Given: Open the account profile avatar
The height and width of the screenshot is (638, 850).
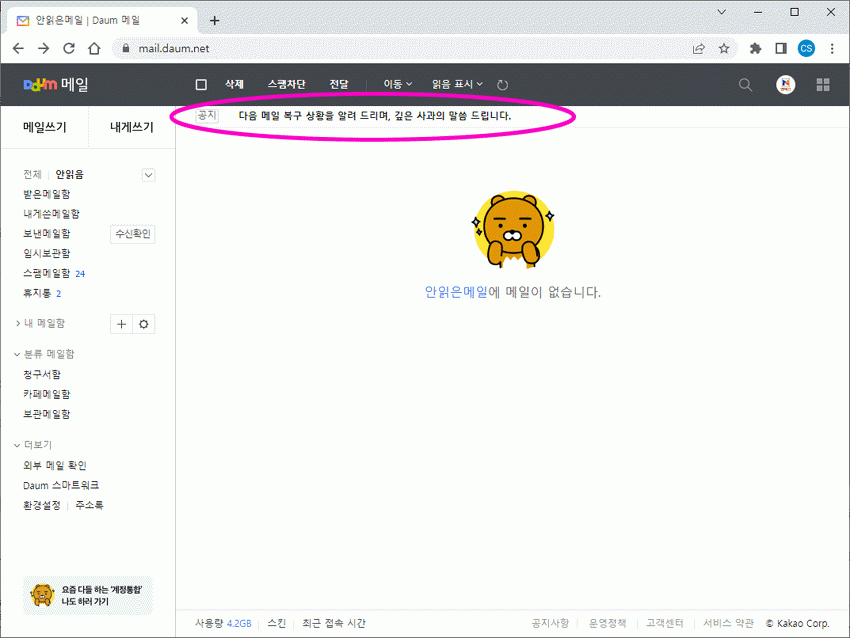Looking at the screenshot, I should click(x=785, y=85).
